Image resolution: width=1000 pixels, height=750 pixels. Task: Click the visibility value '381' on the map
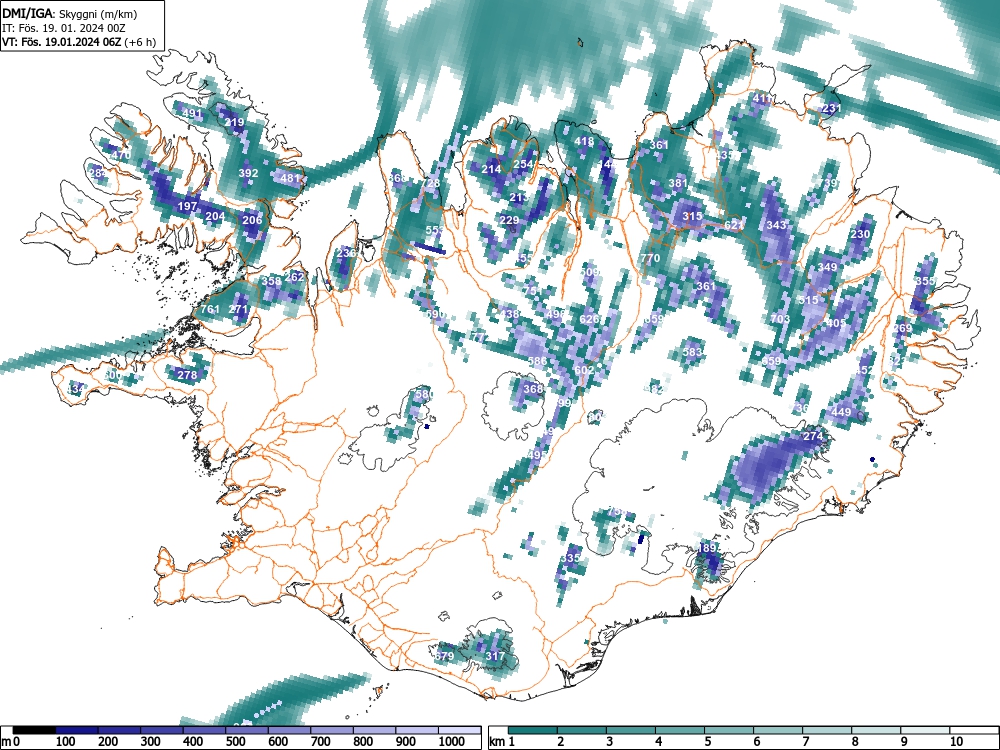tap(678, 183)
